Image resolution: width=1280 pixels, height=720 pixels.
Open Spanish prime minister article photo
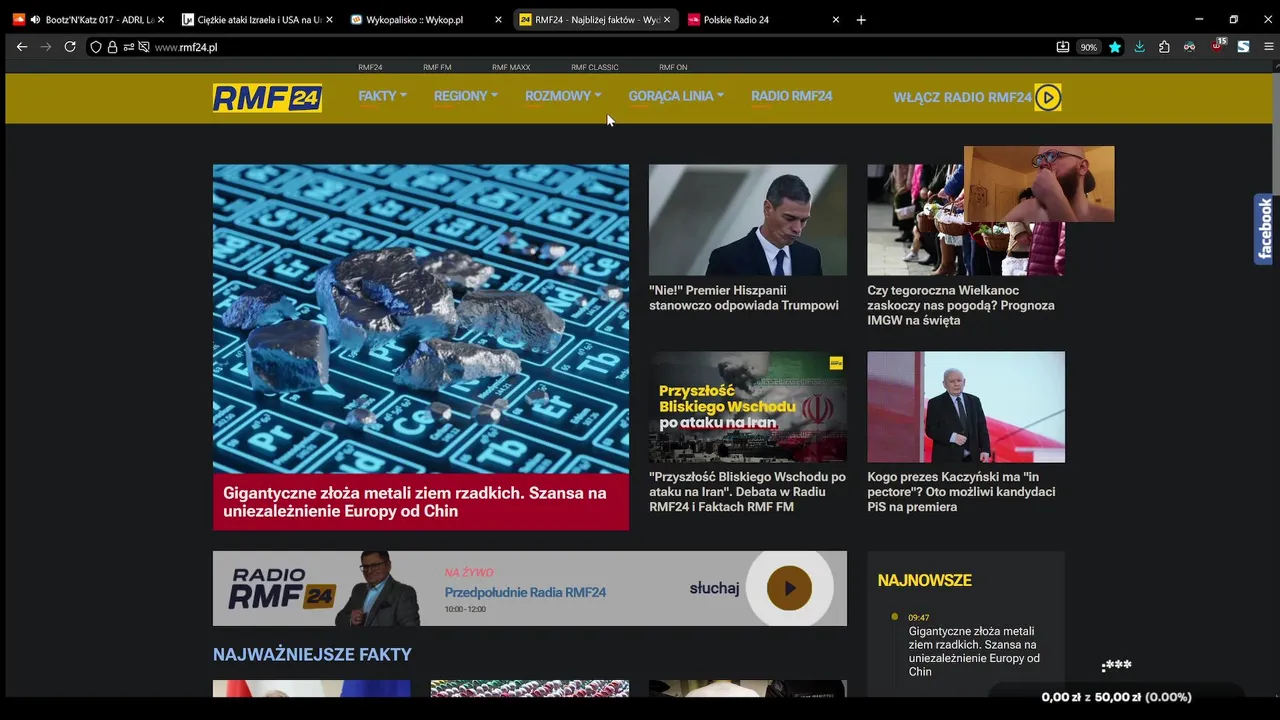[x=747, y=220]
